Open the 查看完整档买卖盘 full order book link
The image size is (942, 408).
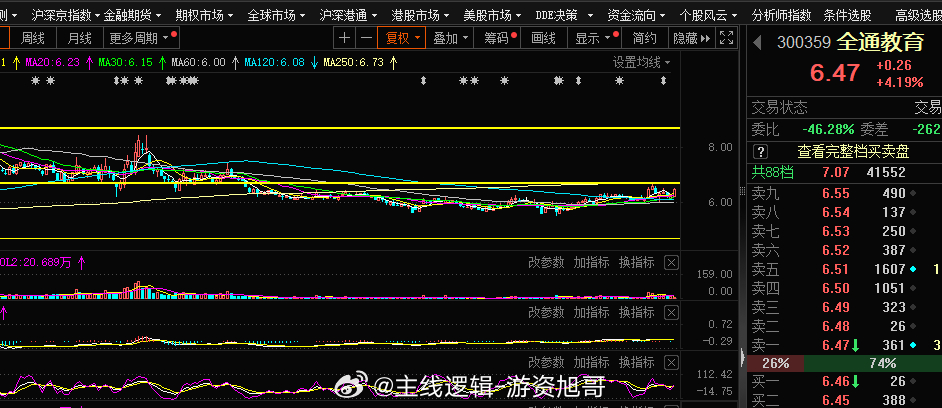coord(853,151)
